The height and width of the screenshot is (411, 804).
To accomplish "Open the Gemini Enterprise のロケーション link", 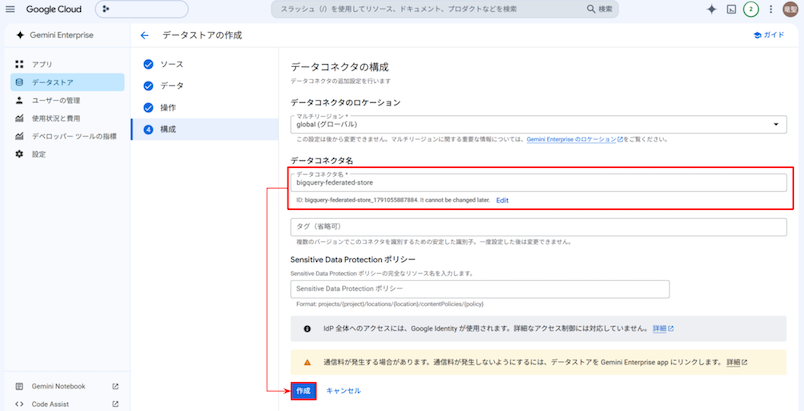I will tap(574, 139).
